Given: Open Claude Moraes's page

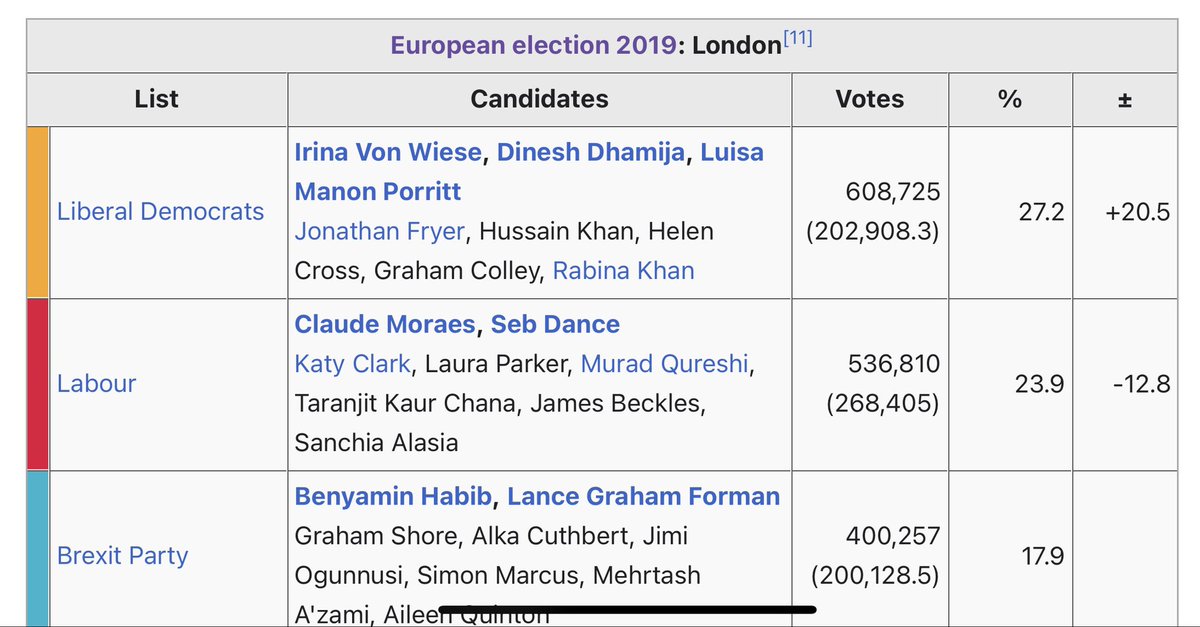Looking at the screenshot, I should 384,325.
